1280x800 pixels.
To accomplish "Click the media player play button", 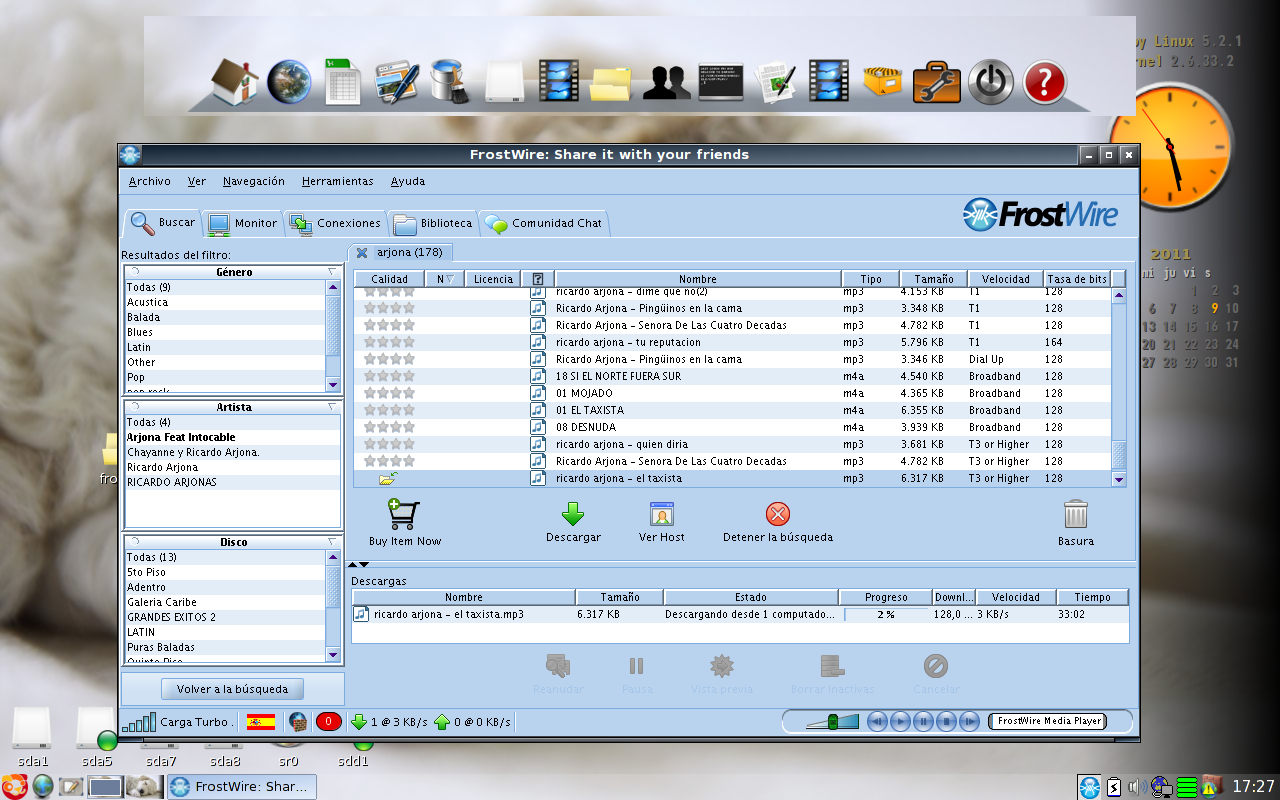I will tap(900, 721).
